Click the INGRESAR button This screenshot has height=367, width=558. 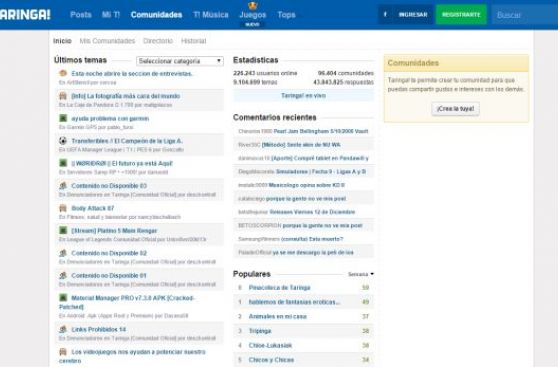[413, 15]
